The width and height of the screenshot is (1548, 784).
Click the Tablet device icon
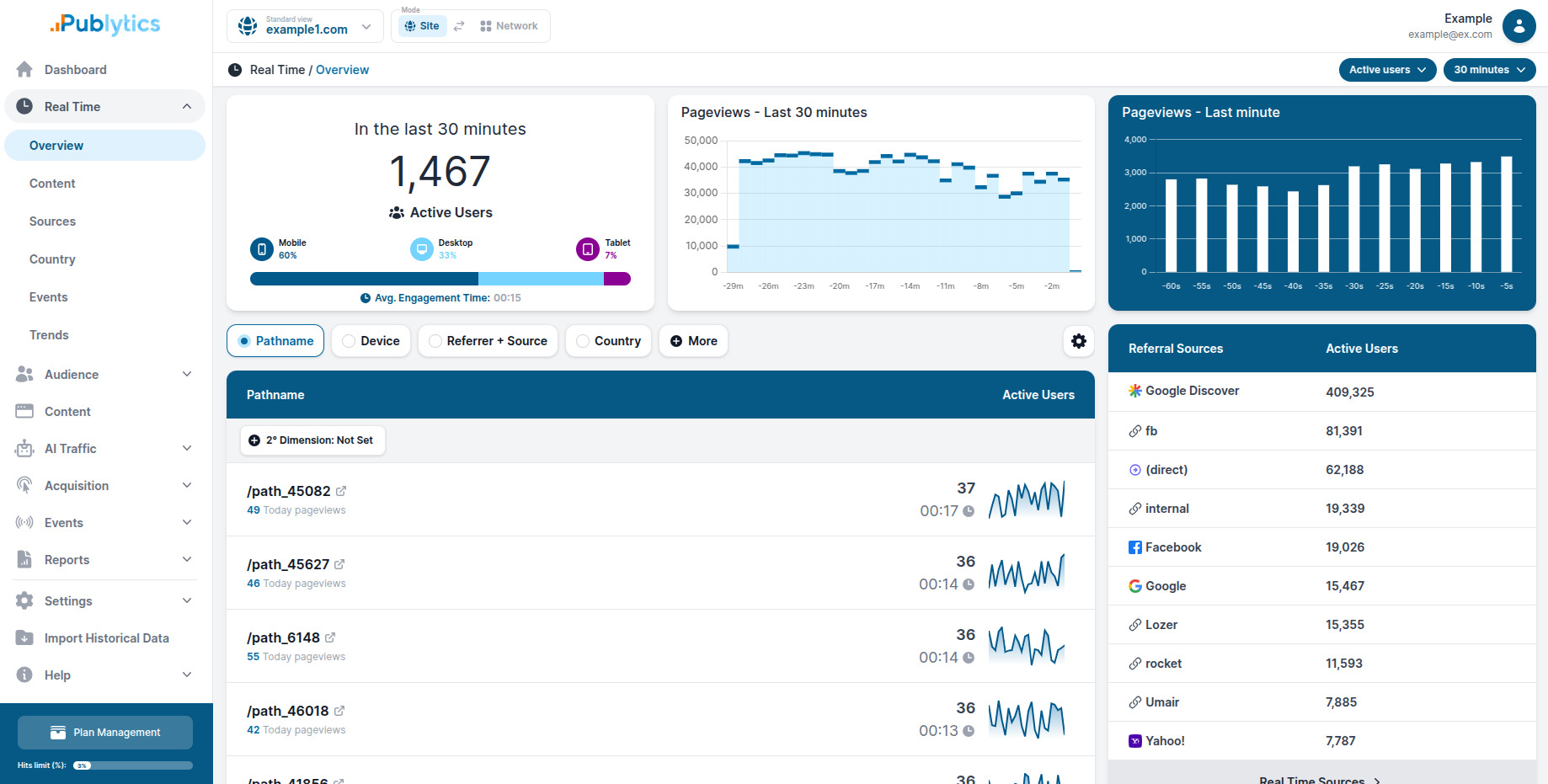point(587,249)
